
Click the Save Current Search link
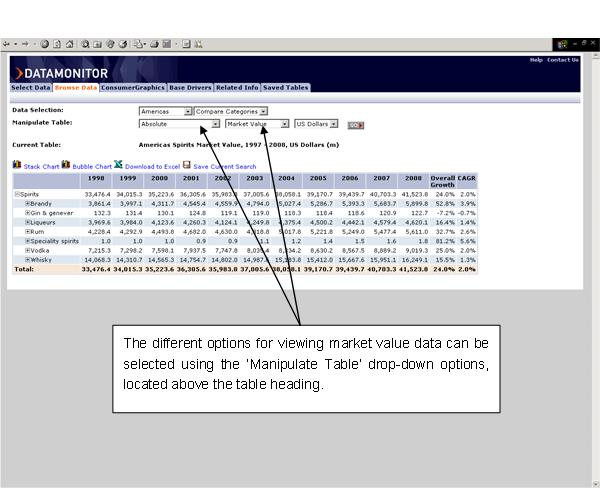pos(225,167)
